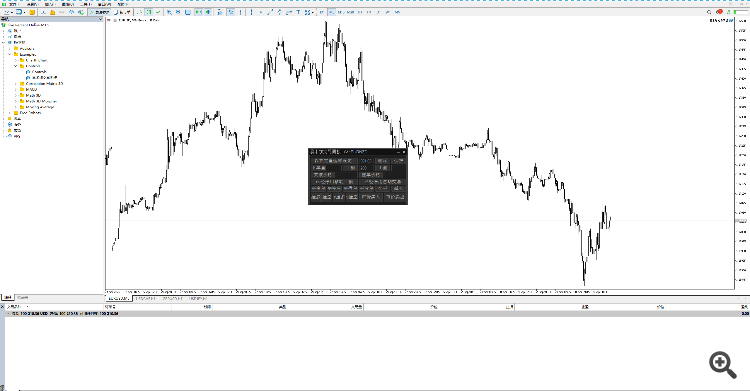
Task: Select the equidistant channel tool
Action: coord(279,12)
